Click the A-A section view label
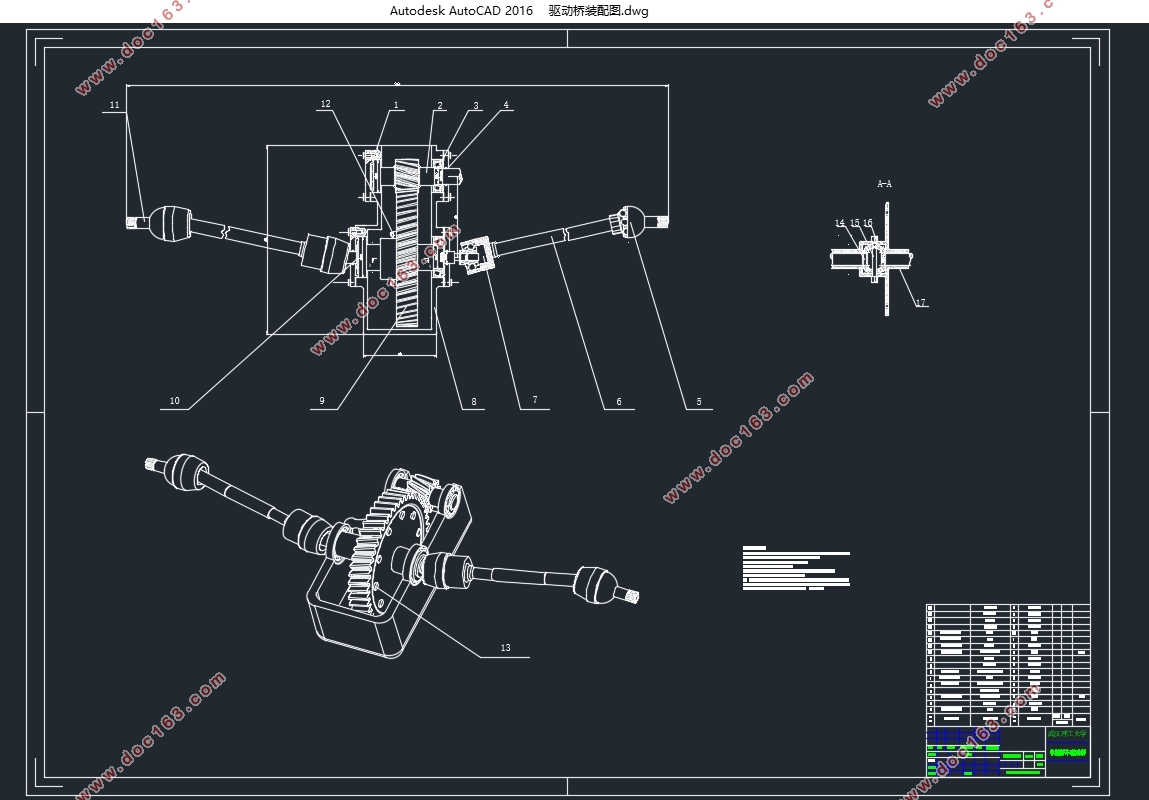The height and width of the screenshot is (800, 1149). pyautogui.click(x=884, y=184)
